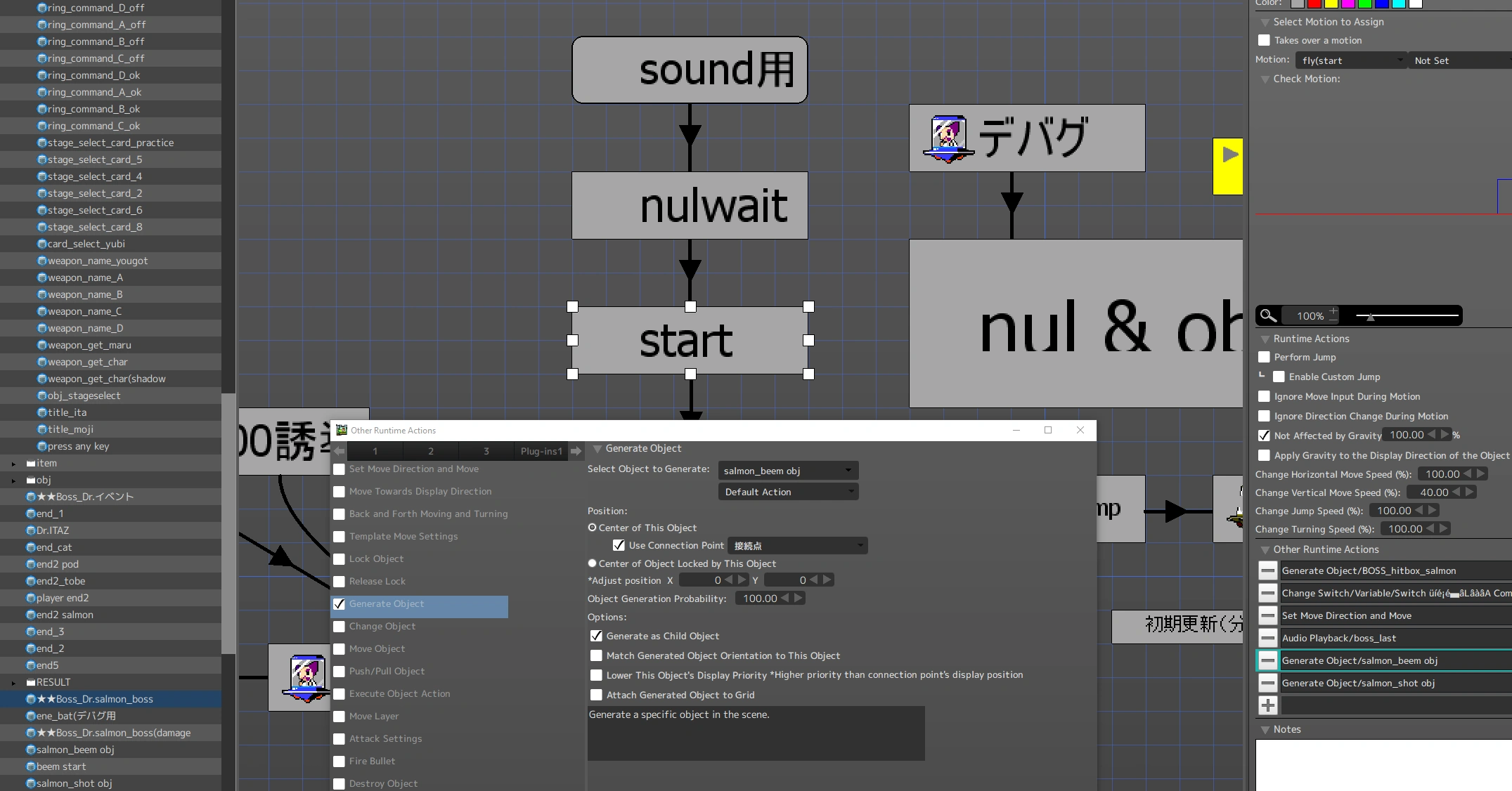The image size is (1512, 791).
Task: Remove the Generate Object/BOSS_hitbox_salmon action with its minus button
Action: click(1267, 570)
